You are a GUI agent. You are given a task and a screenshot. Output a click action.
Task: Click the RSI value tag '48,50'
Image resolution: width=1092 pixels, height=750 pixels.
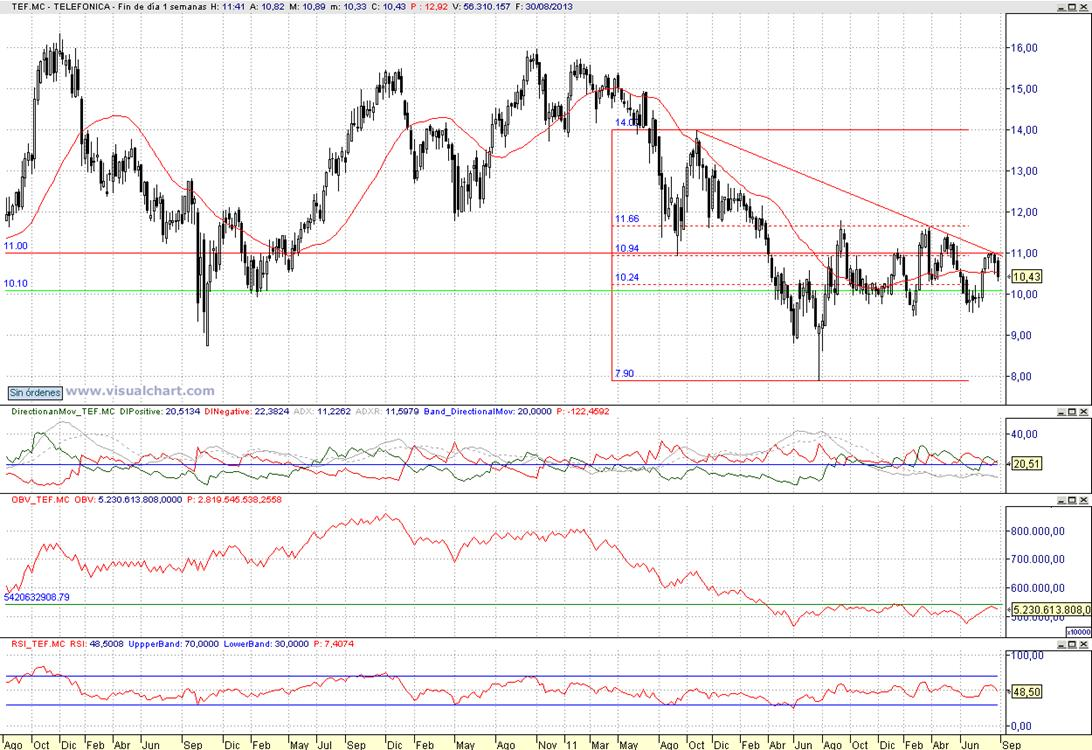[1027, 692]
